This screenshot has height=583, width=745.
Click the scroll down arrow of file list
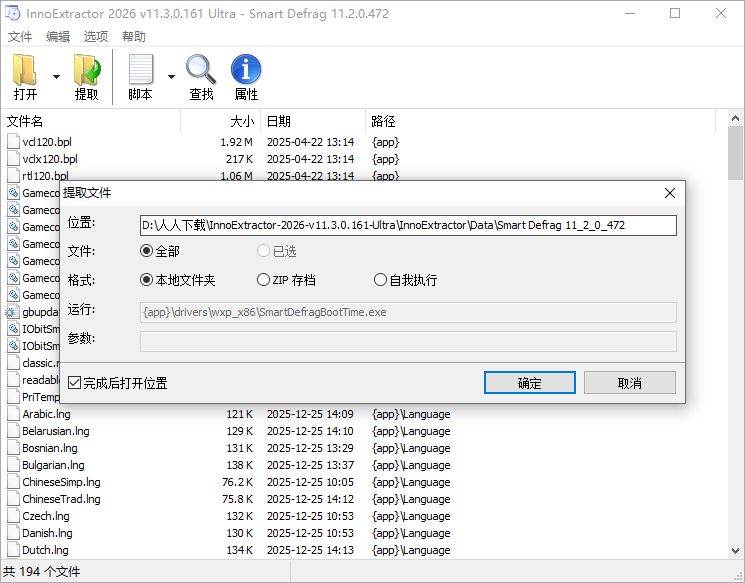(x=735, y=551)
